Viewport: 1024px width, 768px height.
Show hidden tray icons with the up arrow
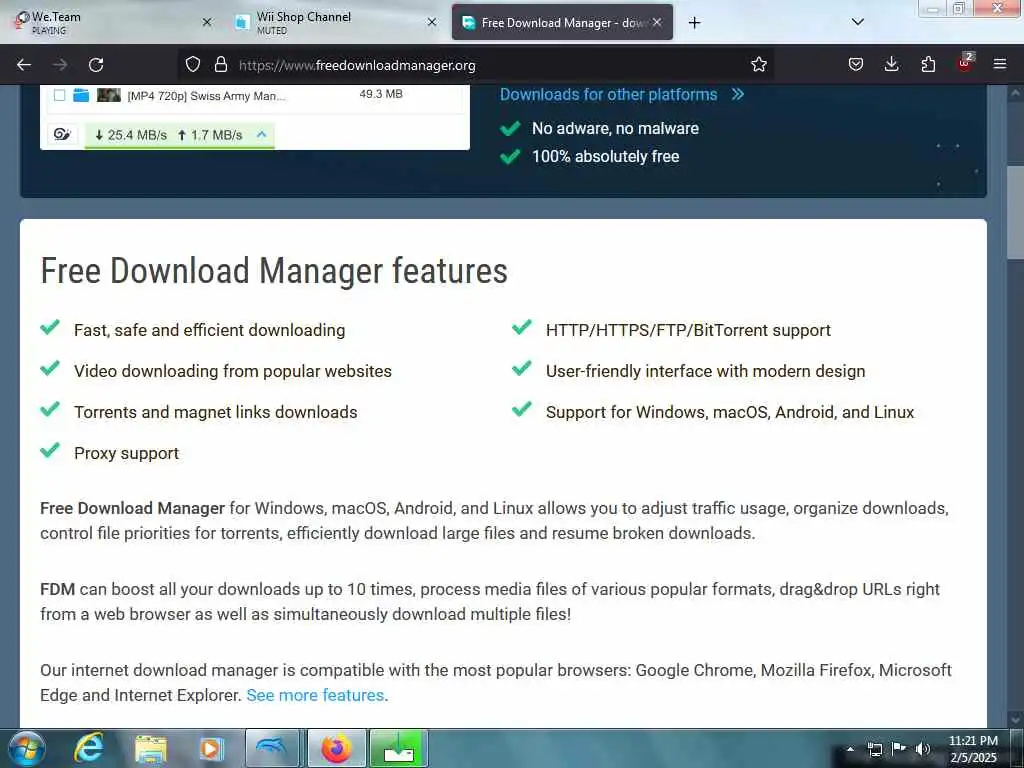tap(850, 749)
